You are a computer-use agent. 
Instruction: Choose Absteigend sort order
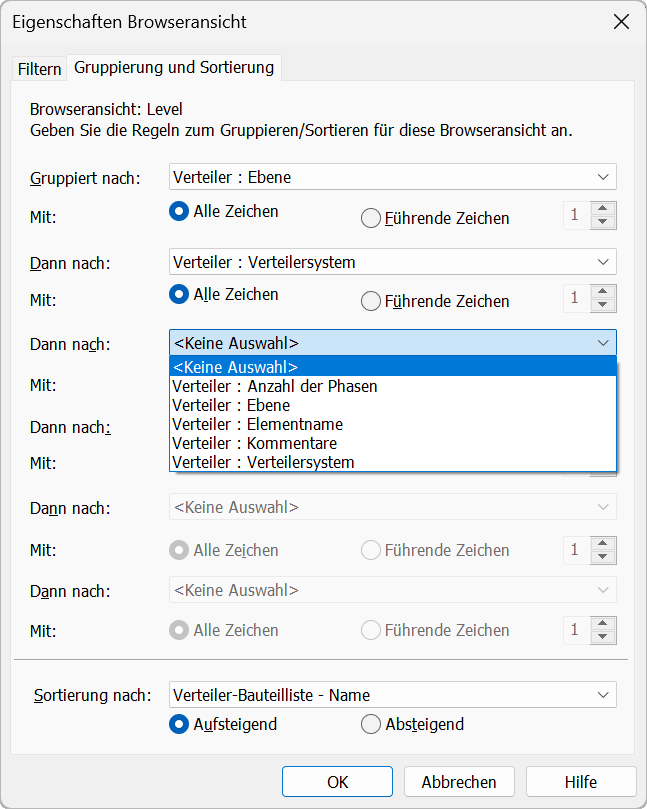coord(371,724)
